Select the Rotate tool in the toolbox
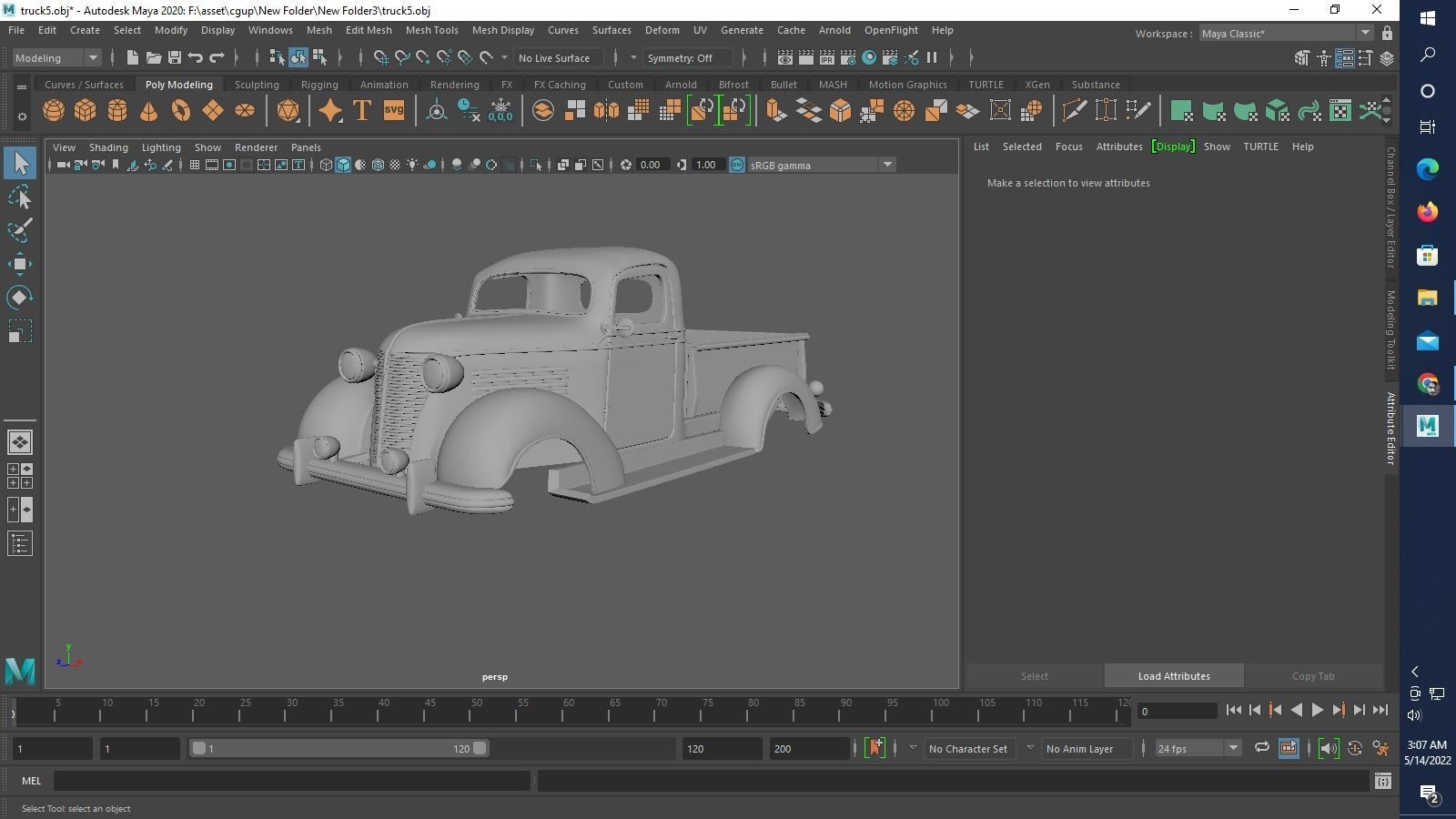The image size is (1456, 819). pos(20,298)
